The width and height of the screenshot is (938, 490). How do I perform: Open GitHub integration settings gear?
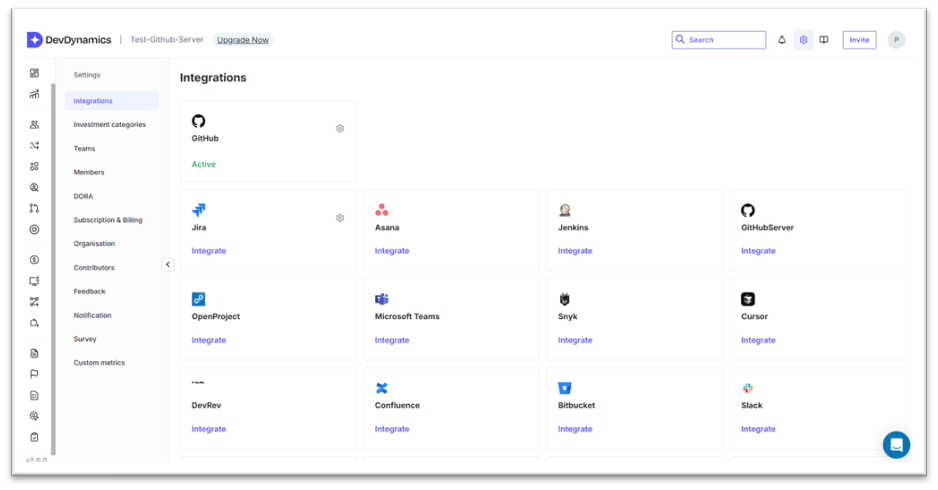tap(340, 129)
